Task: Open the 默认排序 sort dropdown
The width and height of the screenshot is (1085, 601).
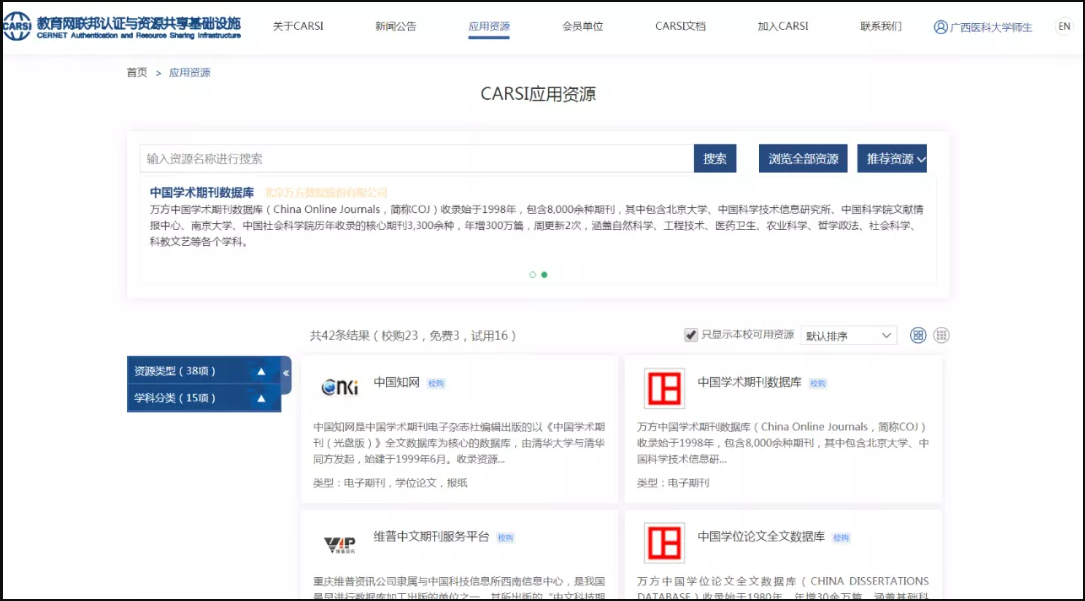Action: [848, 335]
